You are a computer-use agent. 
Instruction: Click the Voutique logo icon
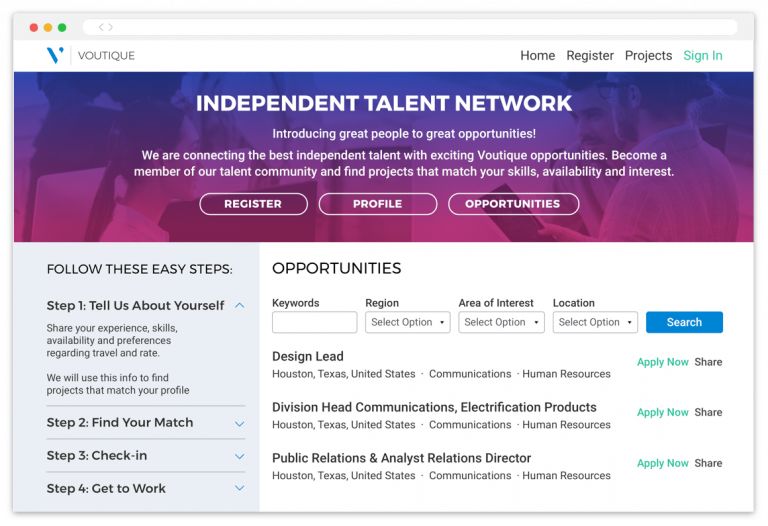tap(55, 55)
